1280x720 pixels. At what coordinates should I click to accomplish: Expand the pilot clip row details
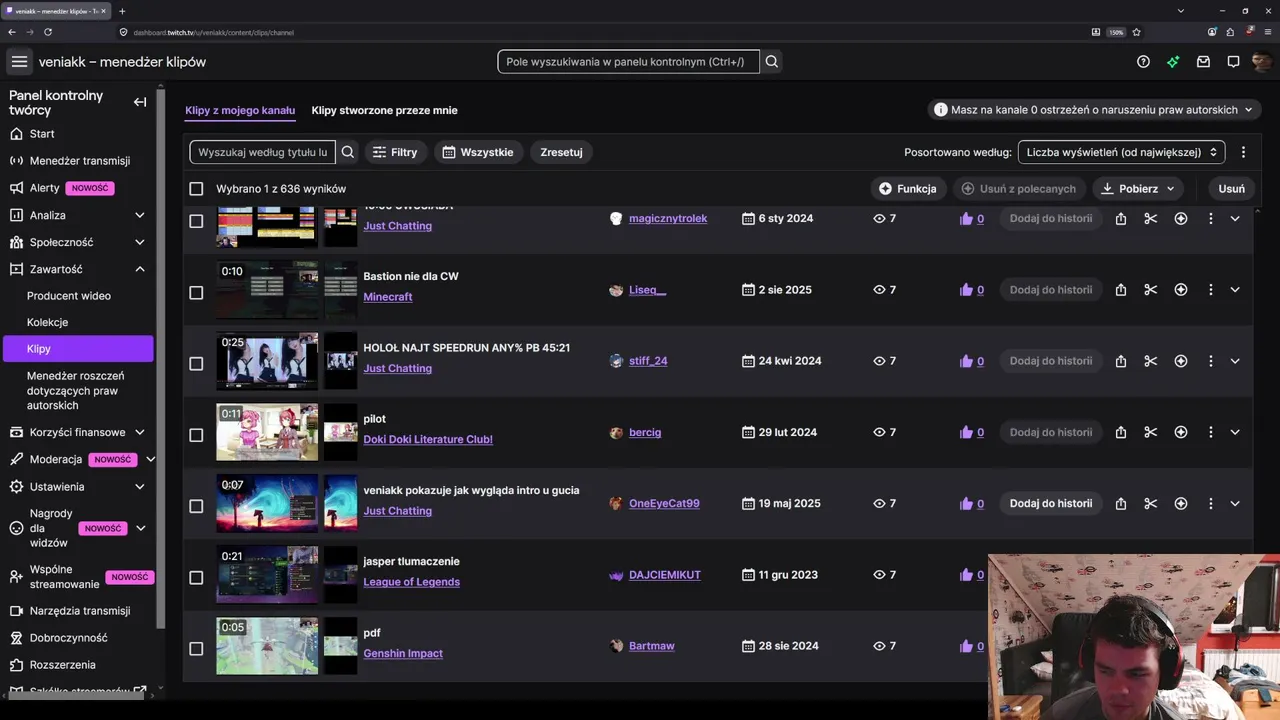click(x=1235, y=432)
